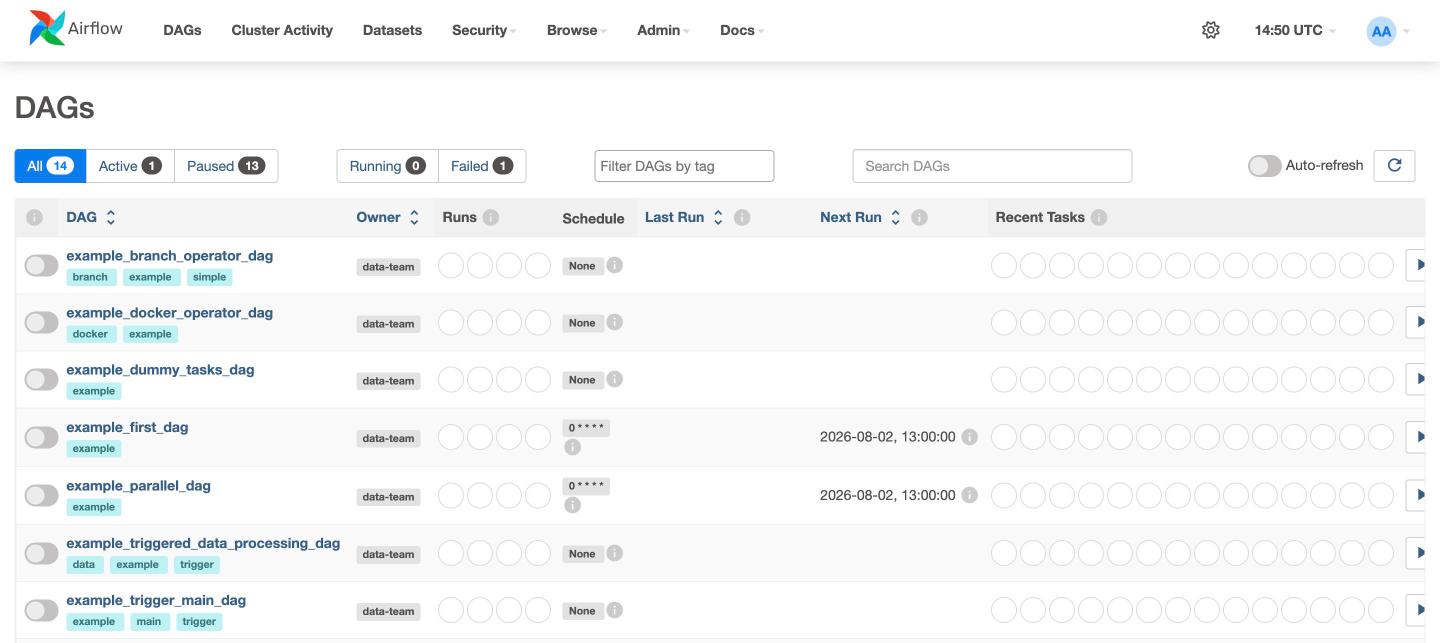Click the info icon in the toggle column header
The height and width of the screenshot is (643, 1440).
pyautogui.click(x=34, y=217)
